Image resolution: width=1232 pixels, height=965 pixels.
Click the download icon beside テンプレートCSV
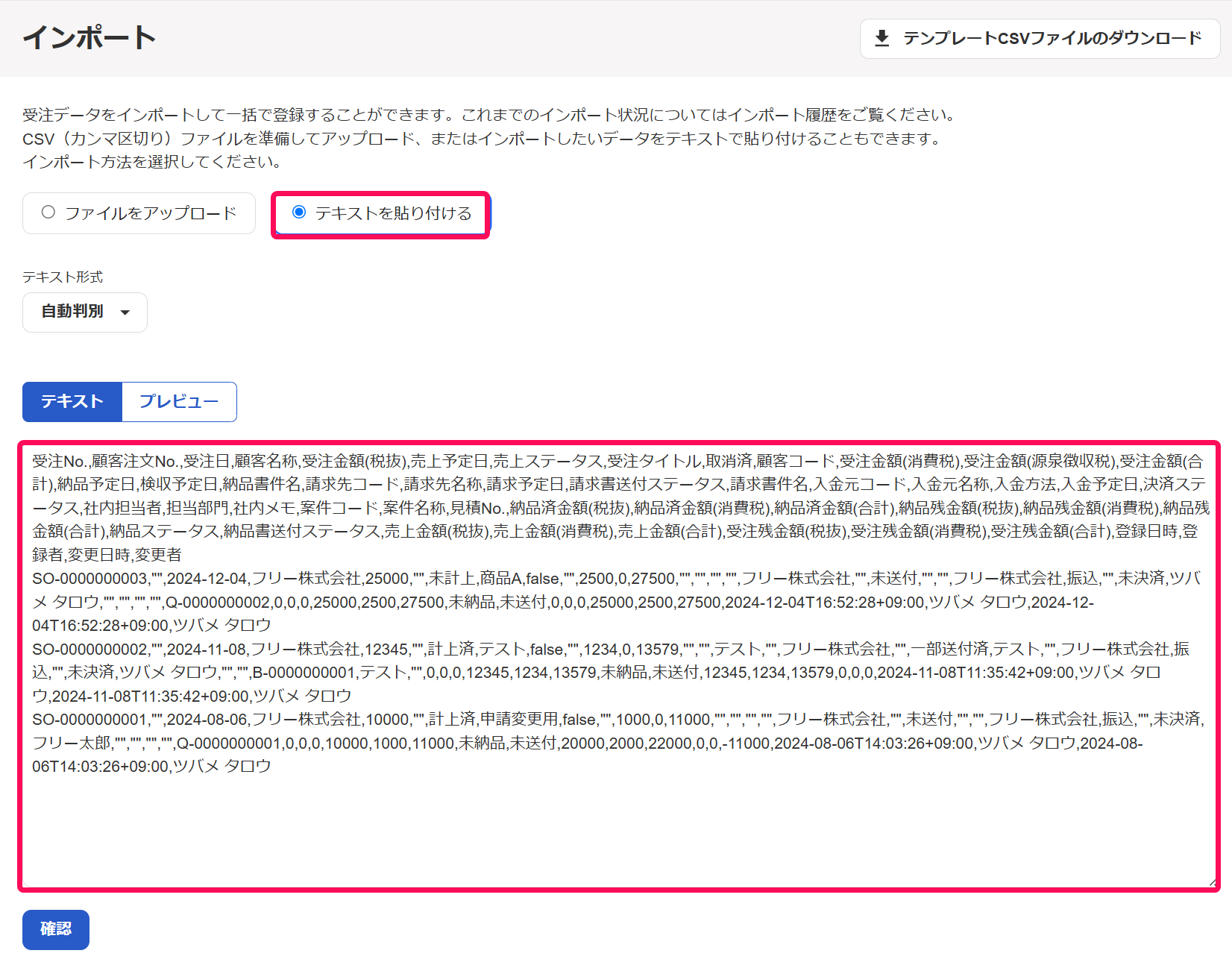[x=882, y=38]
